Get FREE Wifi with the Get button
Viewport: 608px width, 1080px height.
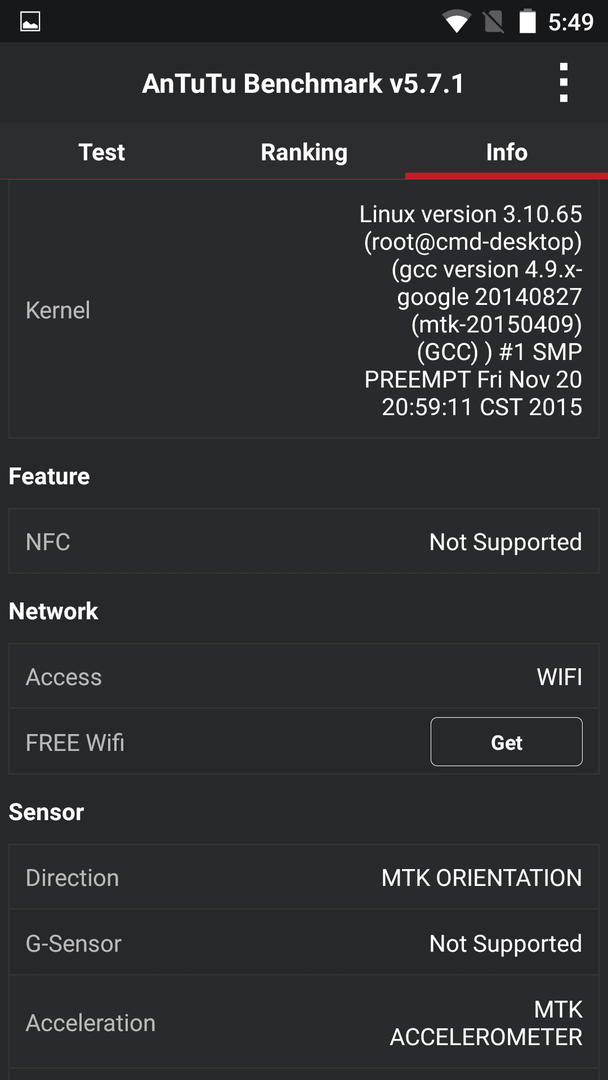coord(506,742)
